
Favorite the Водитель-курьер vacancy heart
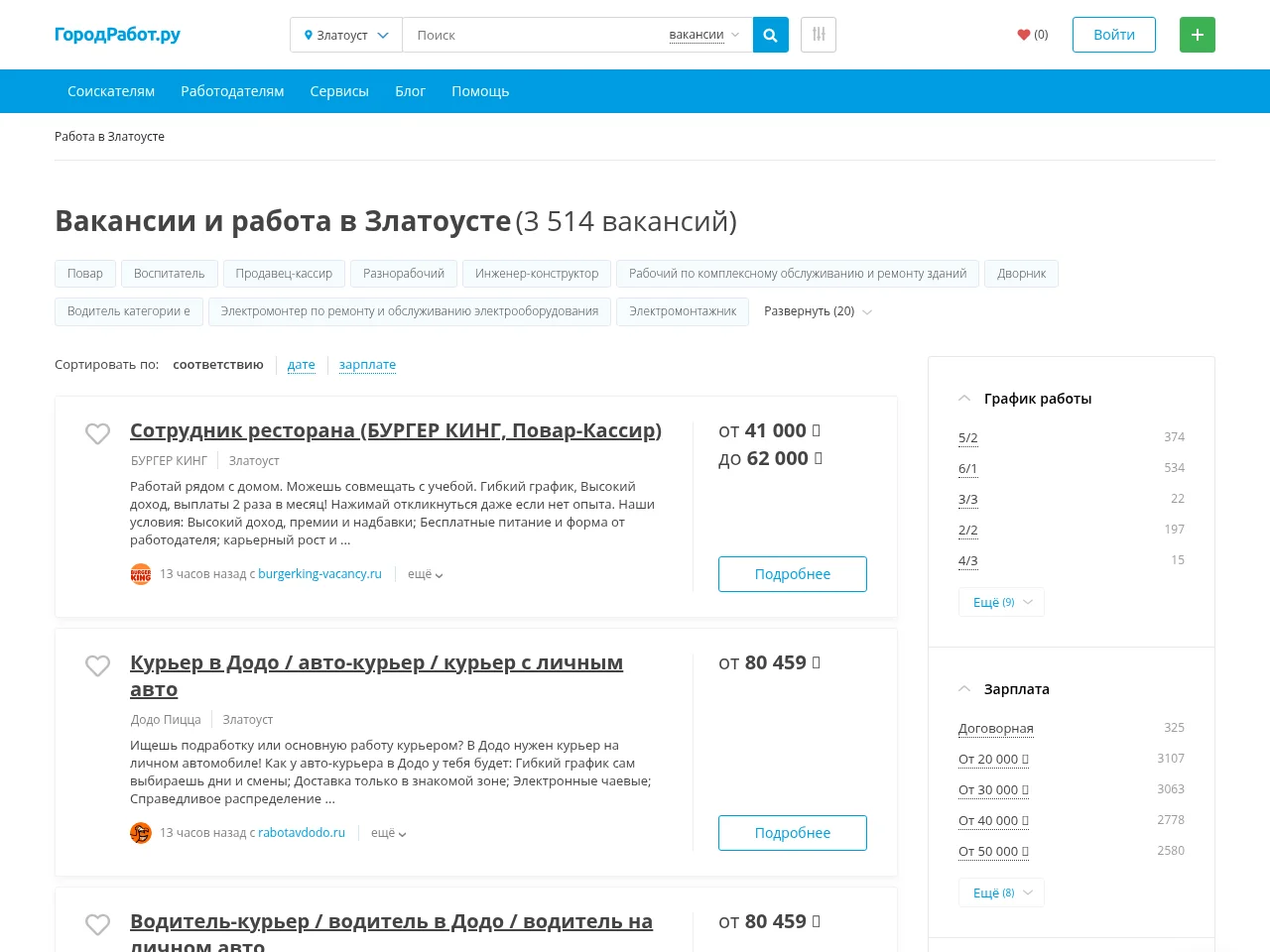(x=97, y=925)
